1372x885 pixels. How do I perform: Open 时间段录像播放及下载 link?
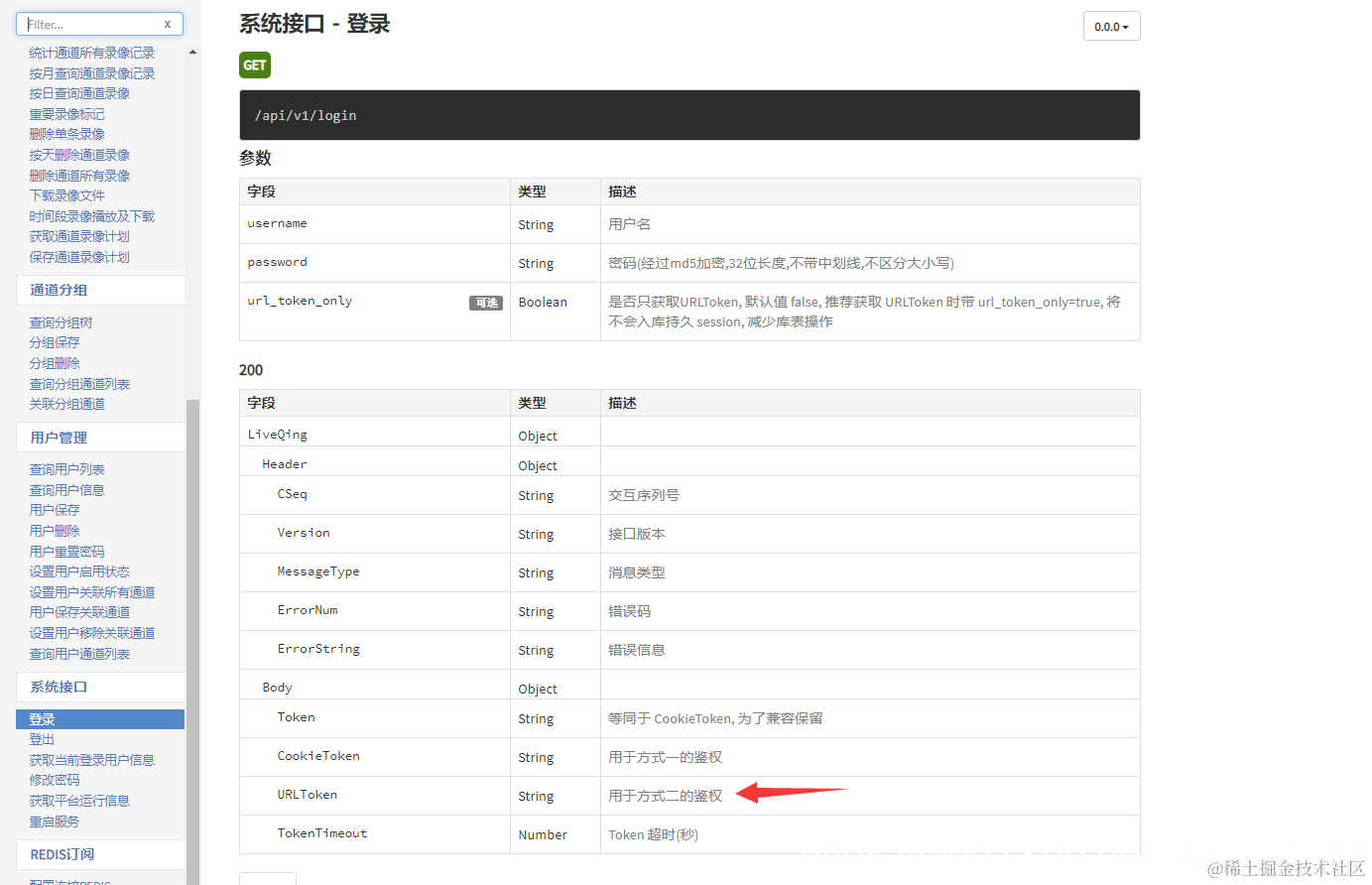[92, 216]
